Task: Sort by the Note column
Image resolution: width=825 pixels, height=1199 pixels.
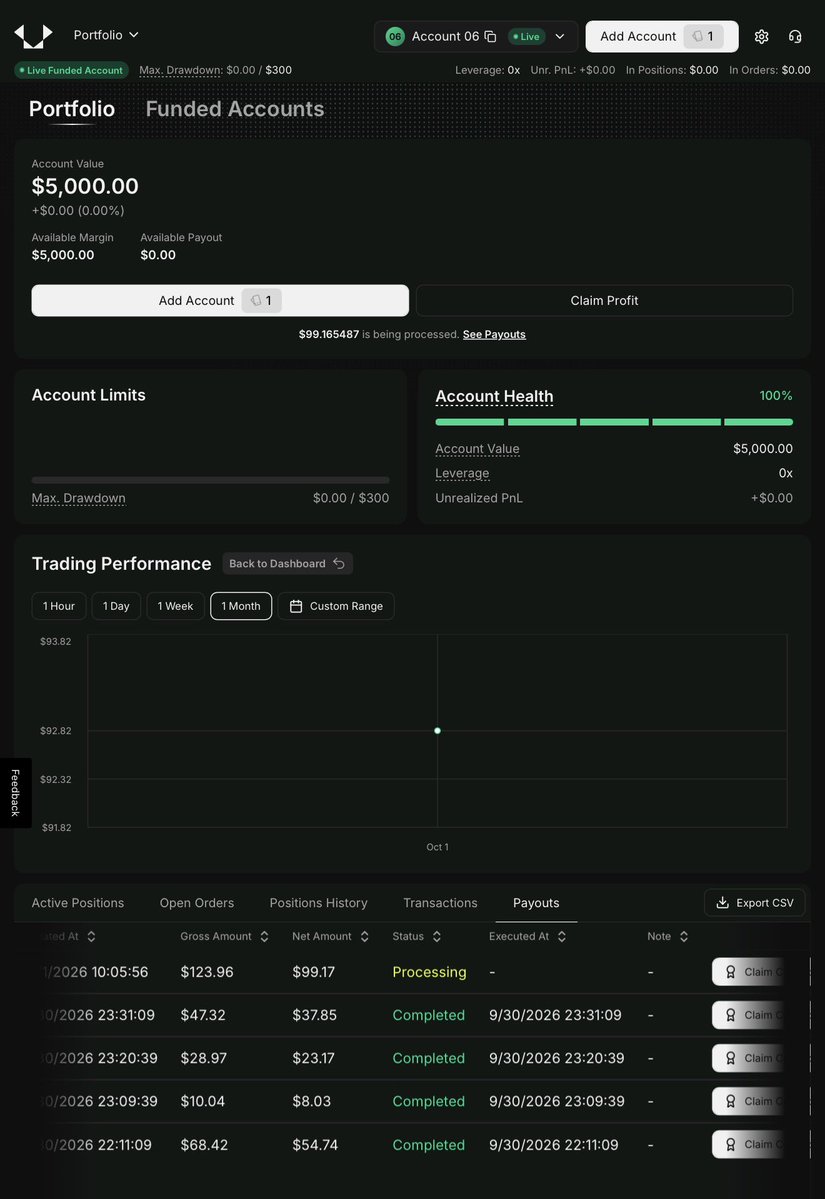Action: (x=667, y=937)
